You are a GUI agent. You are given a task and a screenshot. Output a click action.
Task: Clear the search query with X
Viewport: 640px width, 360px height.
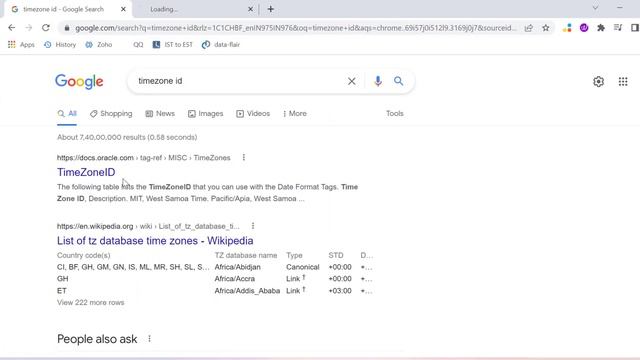[351, 81]
